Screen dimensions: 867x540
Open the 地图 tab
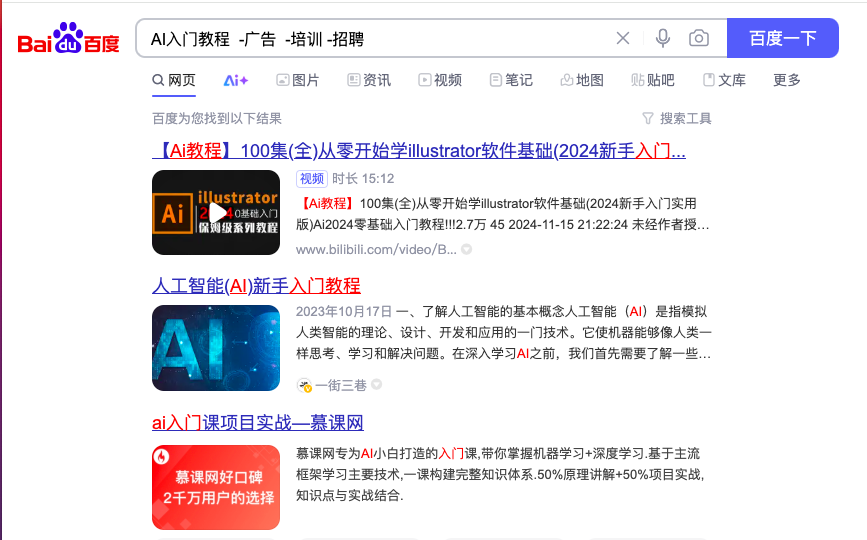582,81
